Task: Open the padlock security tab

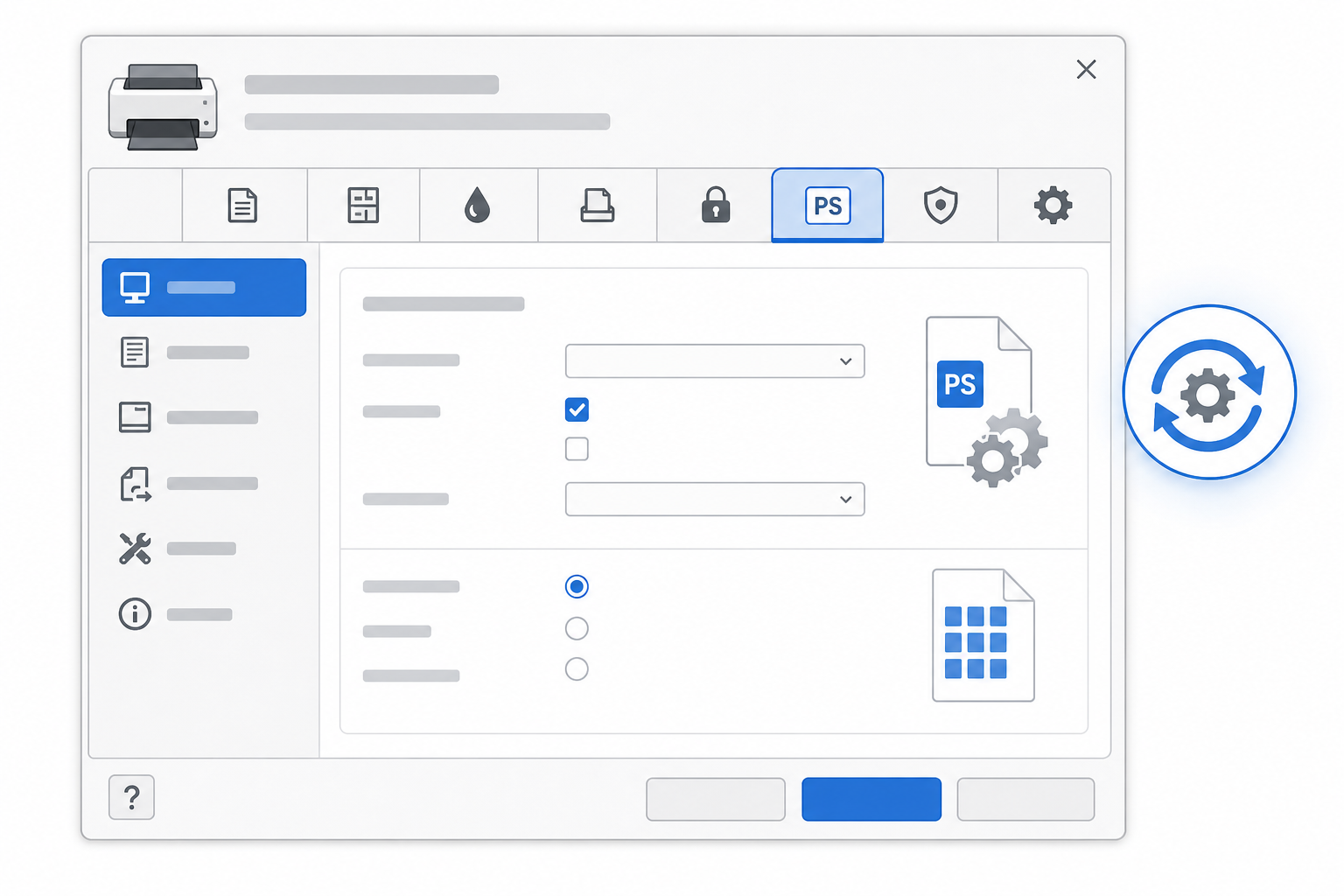Action: (x=716, y=206)
